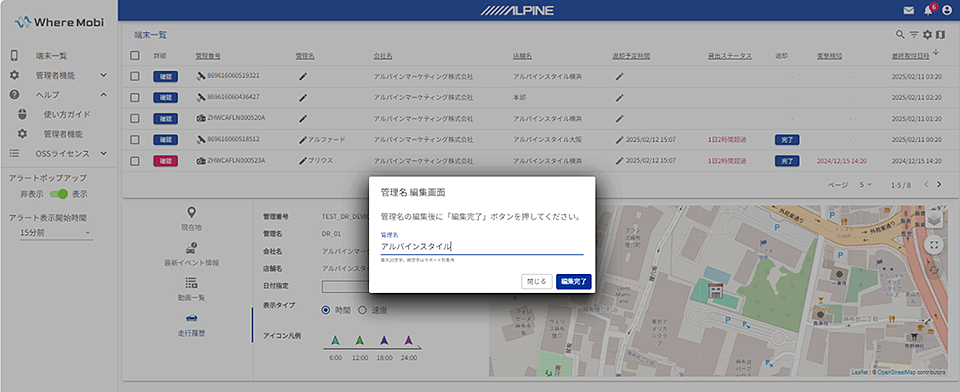Open 最新イベント情報 car event icon
Image resolution: width=960 pixels, height=392 pixels.
[x=192, y=247]
